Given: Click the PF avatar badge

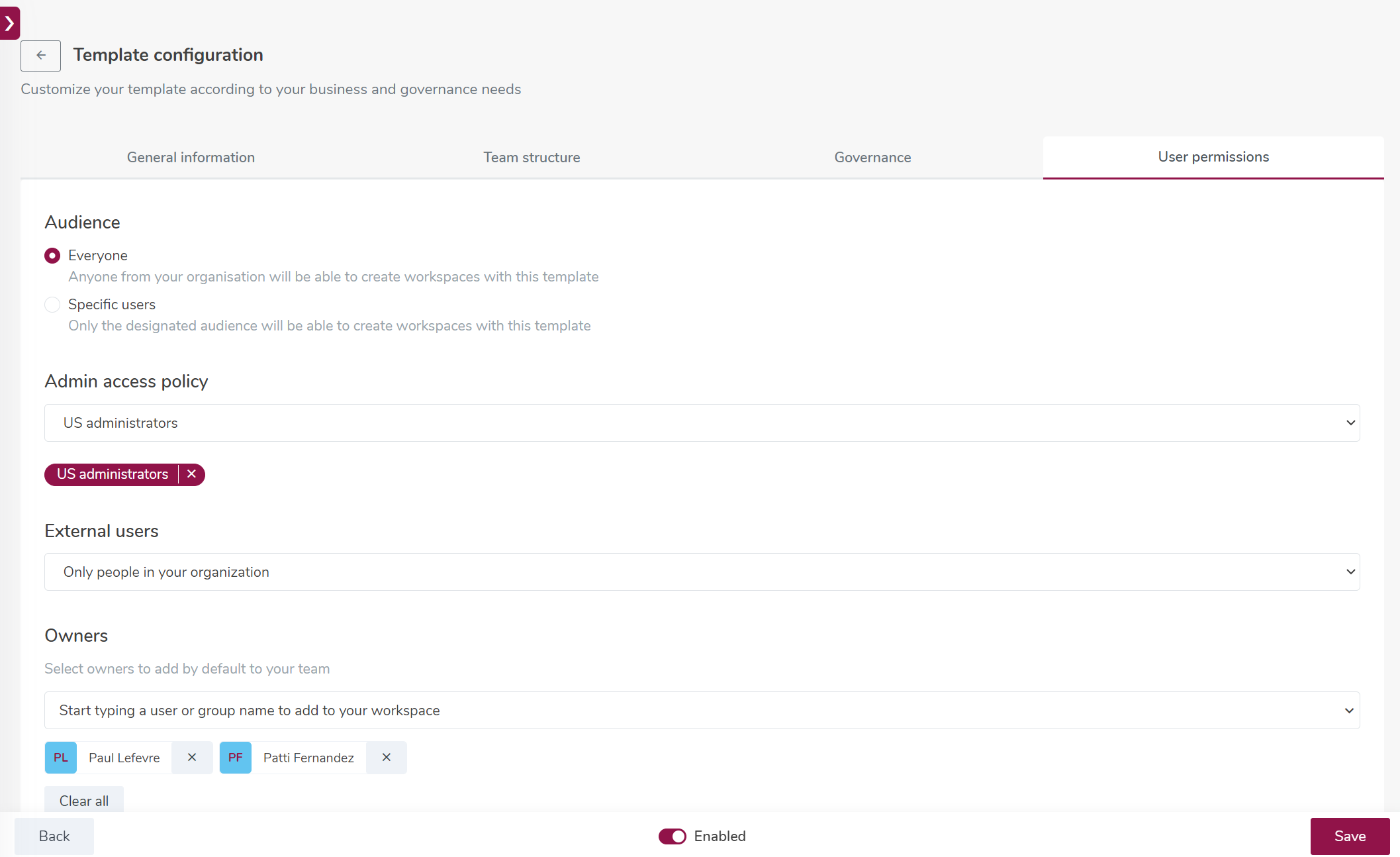Looking at the screenshot, I should tap(236, 757).
